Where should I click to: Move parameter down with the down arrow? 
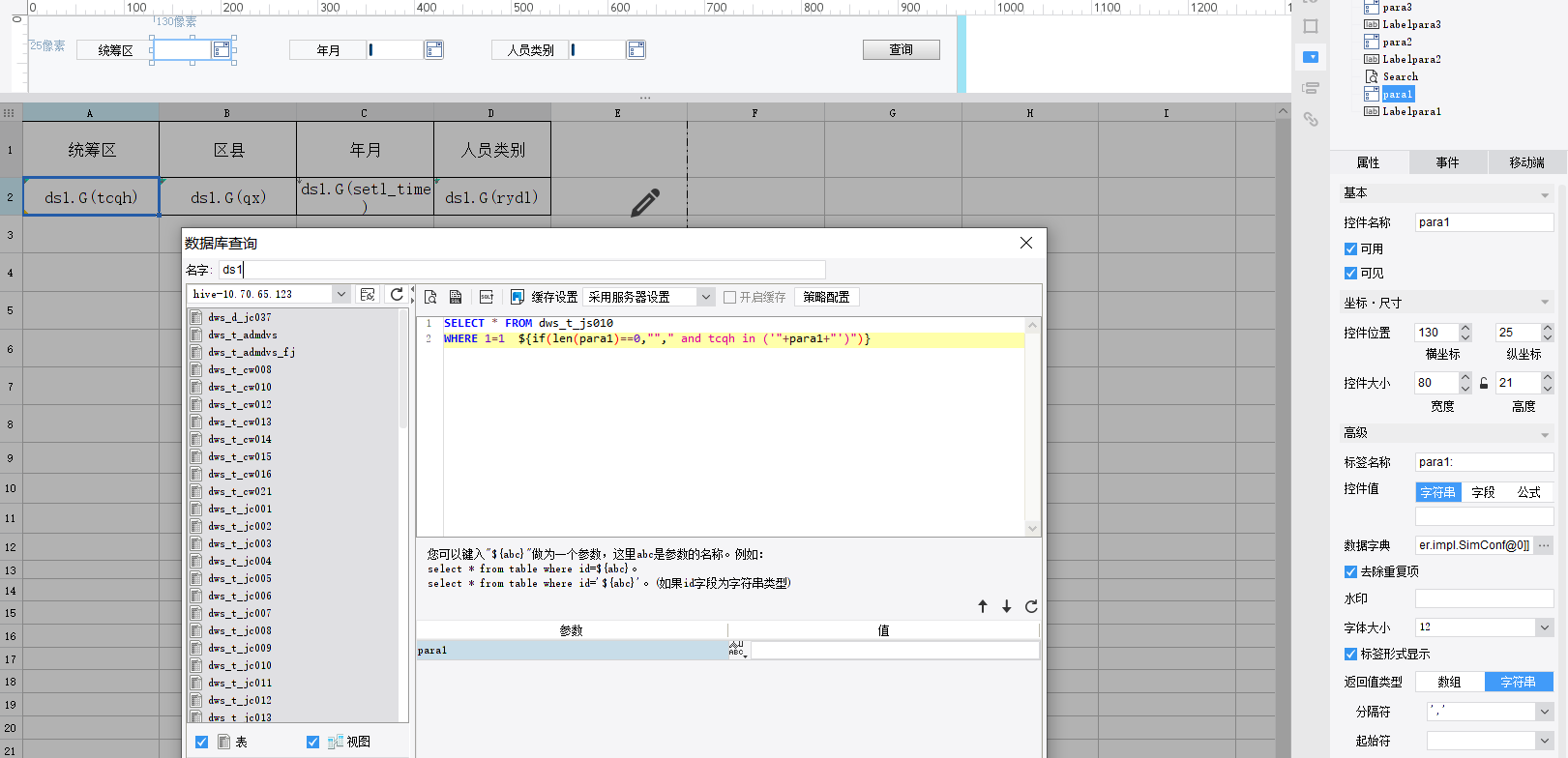(x=1007, y=606)
